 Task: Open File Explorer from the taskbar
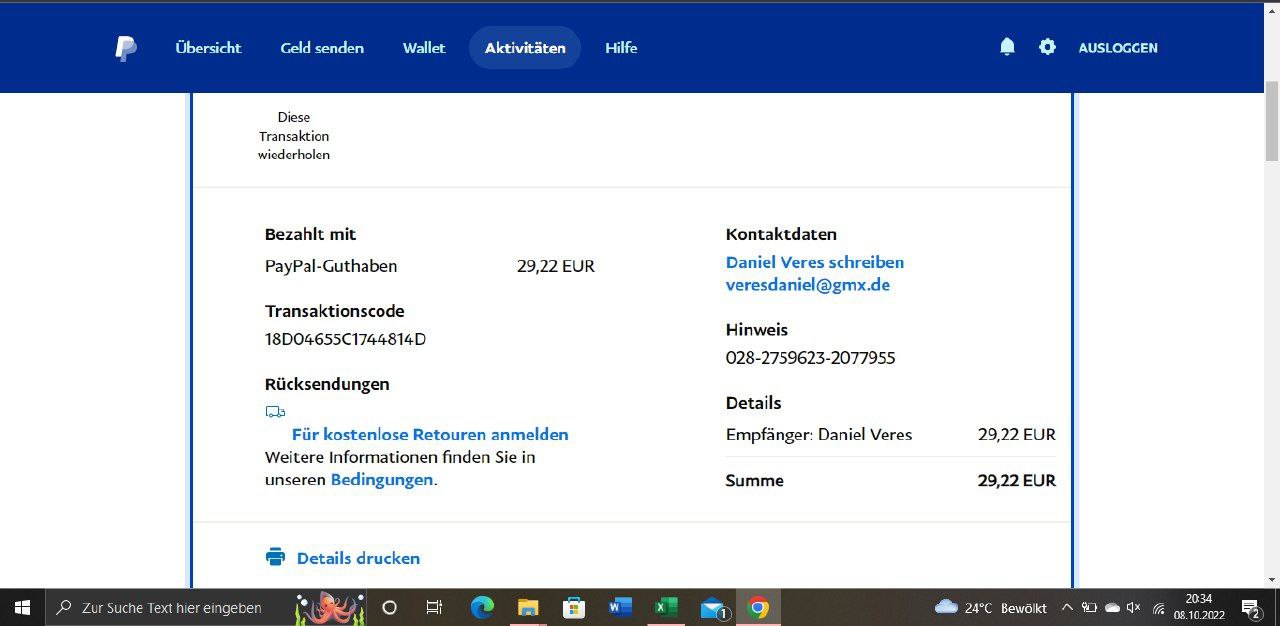[528, 607]
